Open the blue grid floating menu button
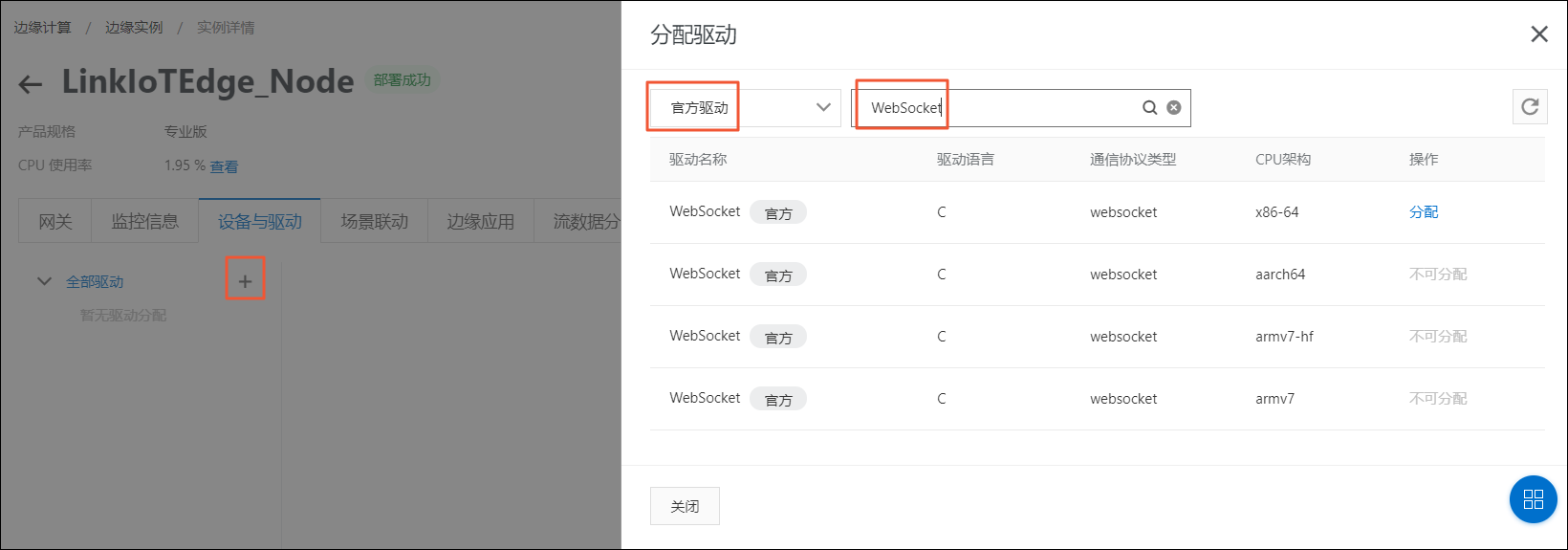The image size is (1568, 550). [x=1534, y=499]
